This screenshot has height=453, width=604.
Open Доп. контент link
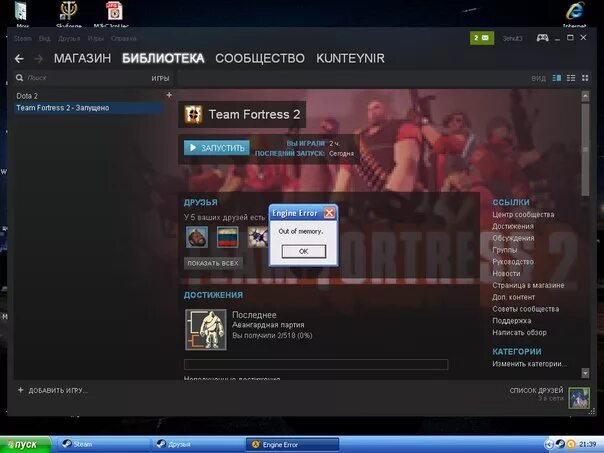513,297
